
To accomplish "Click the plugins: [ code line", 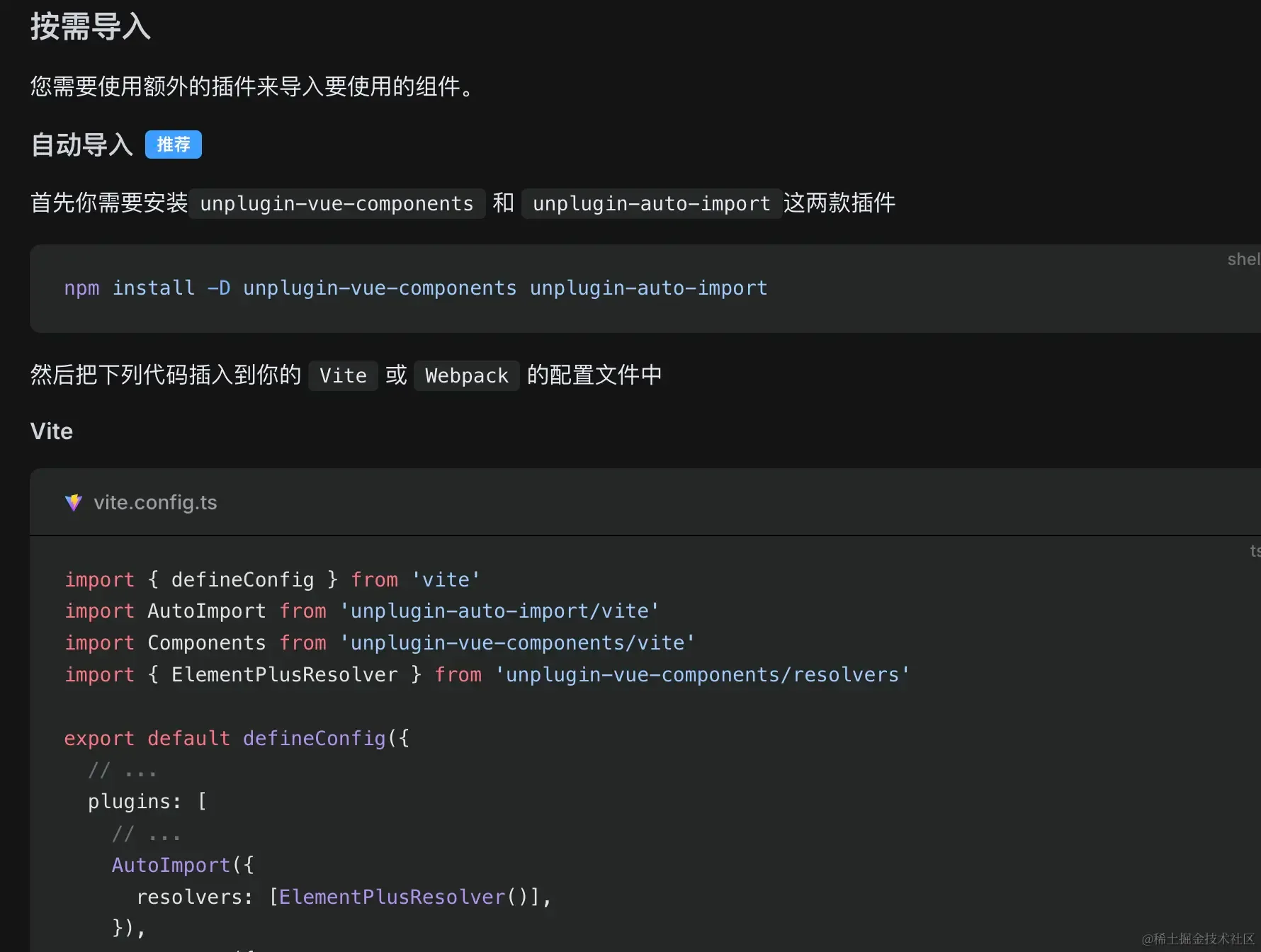I will pyautogui.click(x=147, y=802).
